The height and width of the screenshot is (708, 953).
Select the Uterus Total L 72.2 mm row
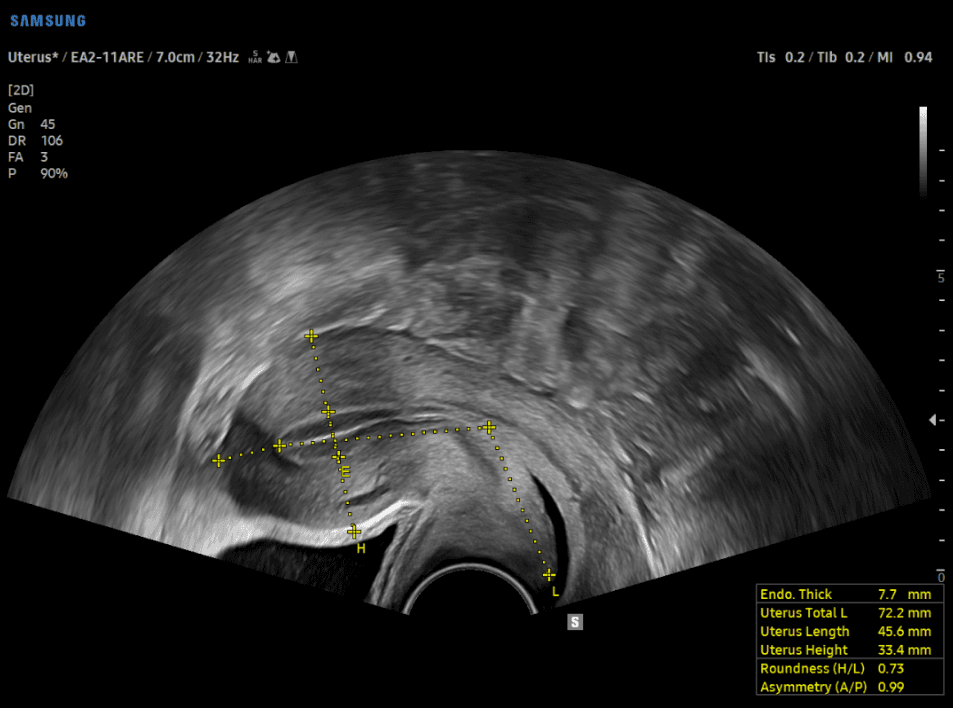click(x=850, y=613)
